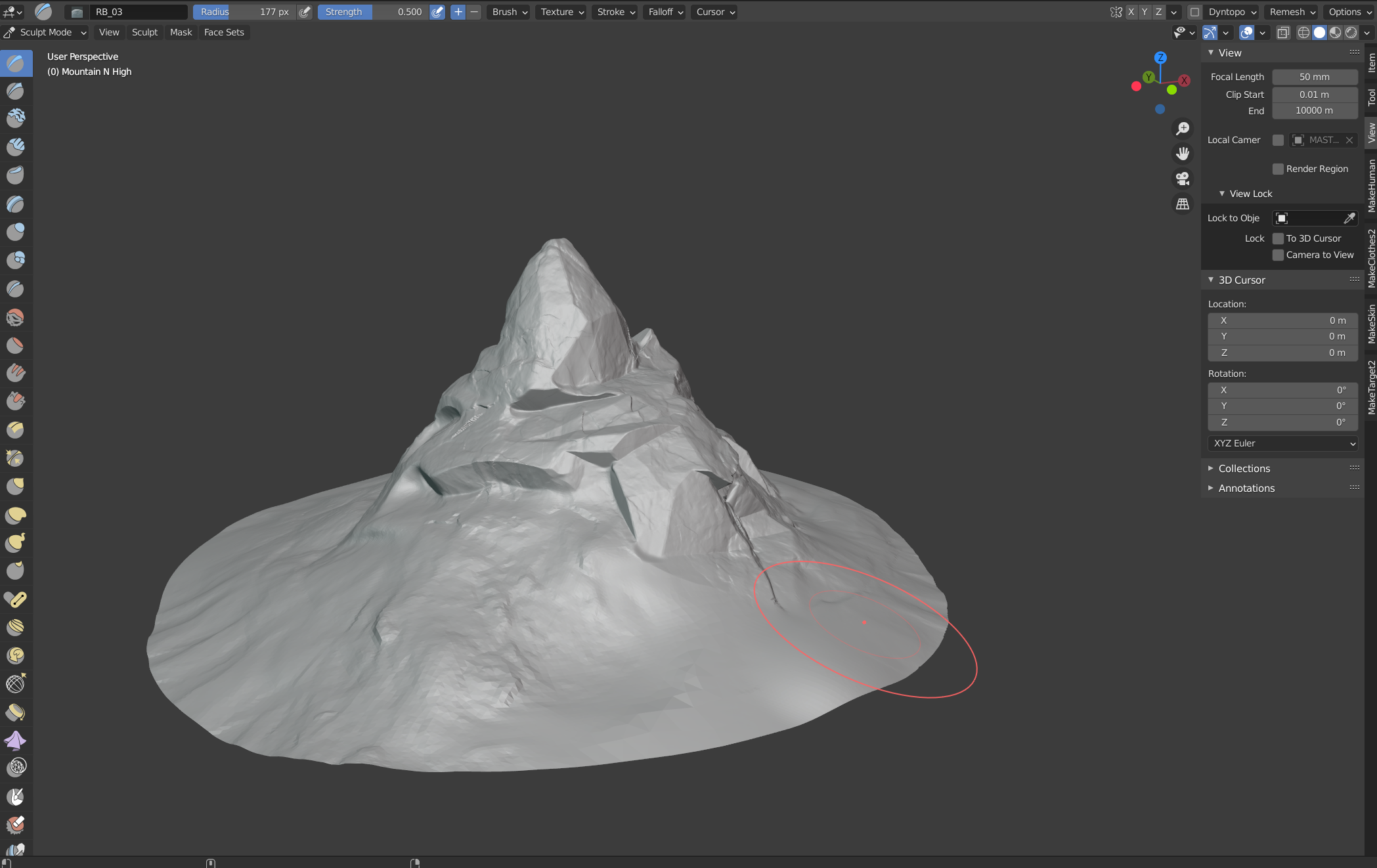Open the XYZ Euler rotation dropdown

[x=1282, y=443]
